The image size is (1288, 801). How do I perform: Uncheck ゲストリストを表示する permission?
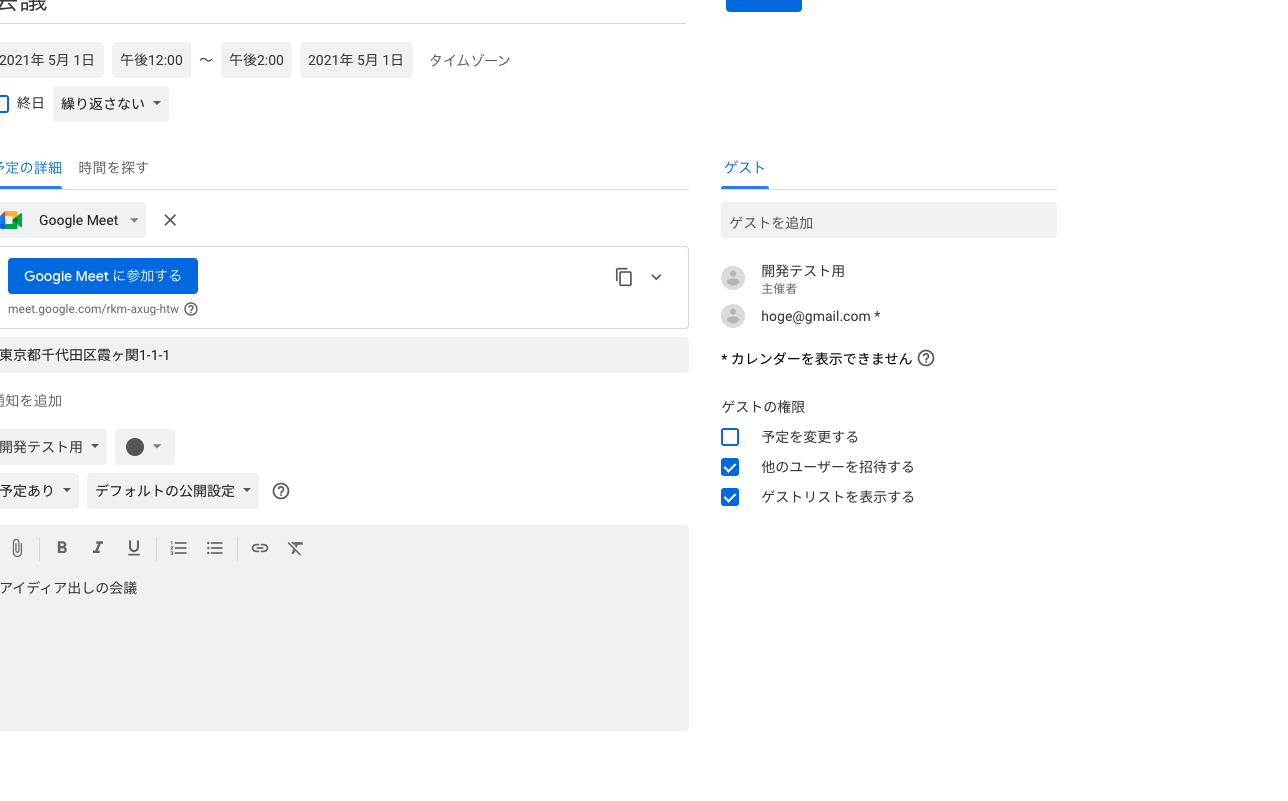coord(730,497)
